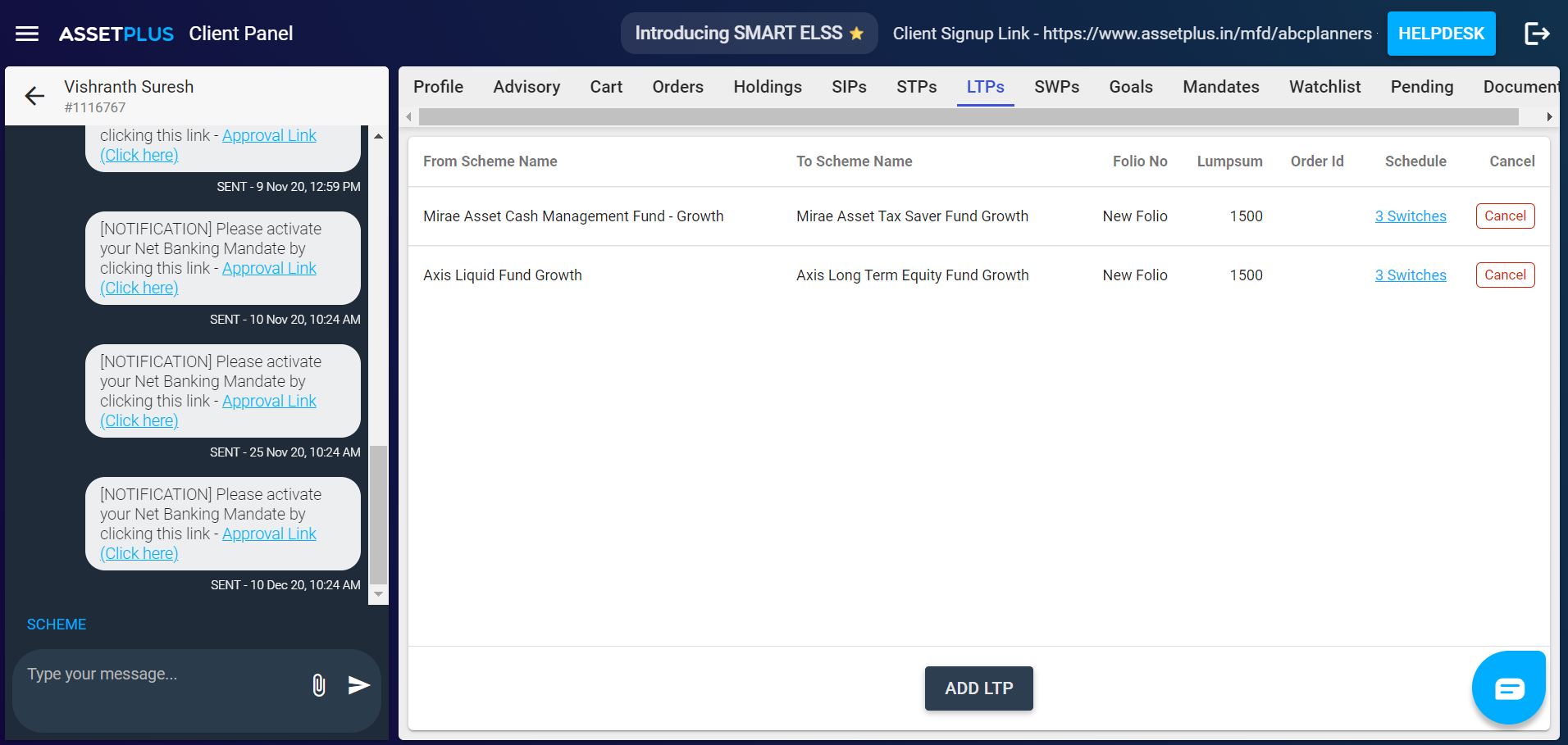Switch to the Advisory tab
Screen dimensions: 1568x745
(x=526, y=87)
